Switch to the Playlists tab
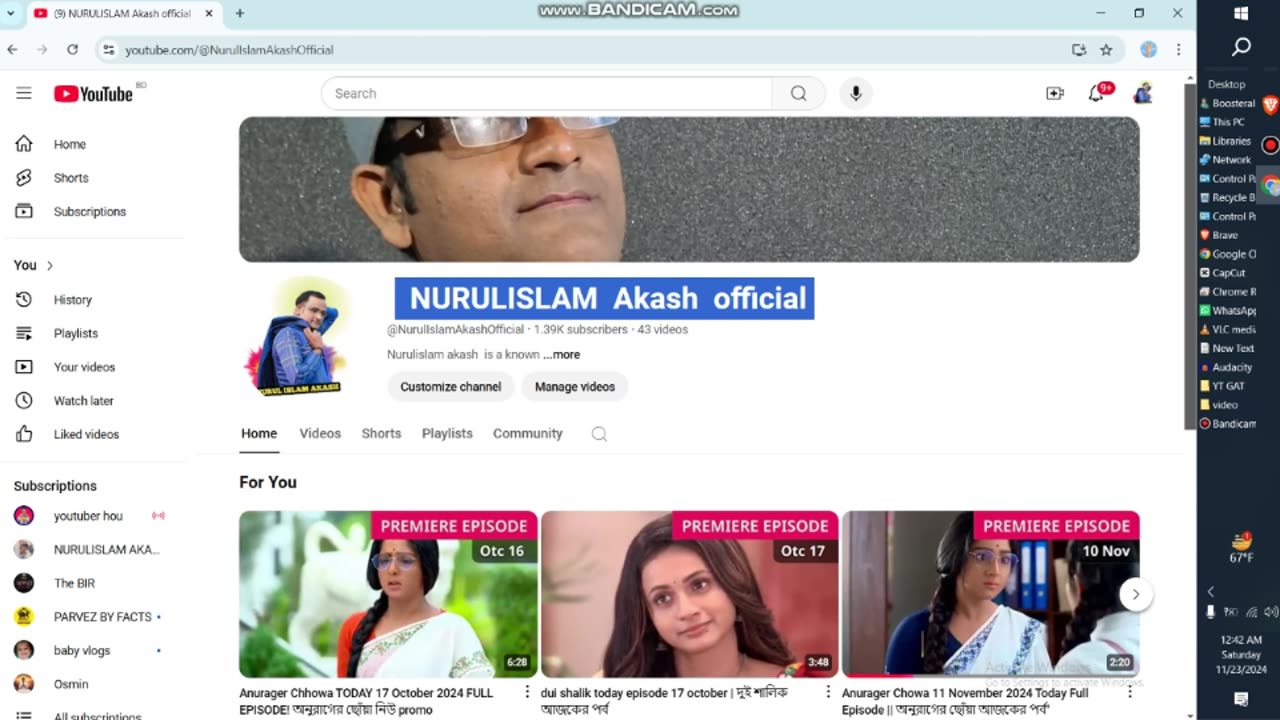 point(447,434)
